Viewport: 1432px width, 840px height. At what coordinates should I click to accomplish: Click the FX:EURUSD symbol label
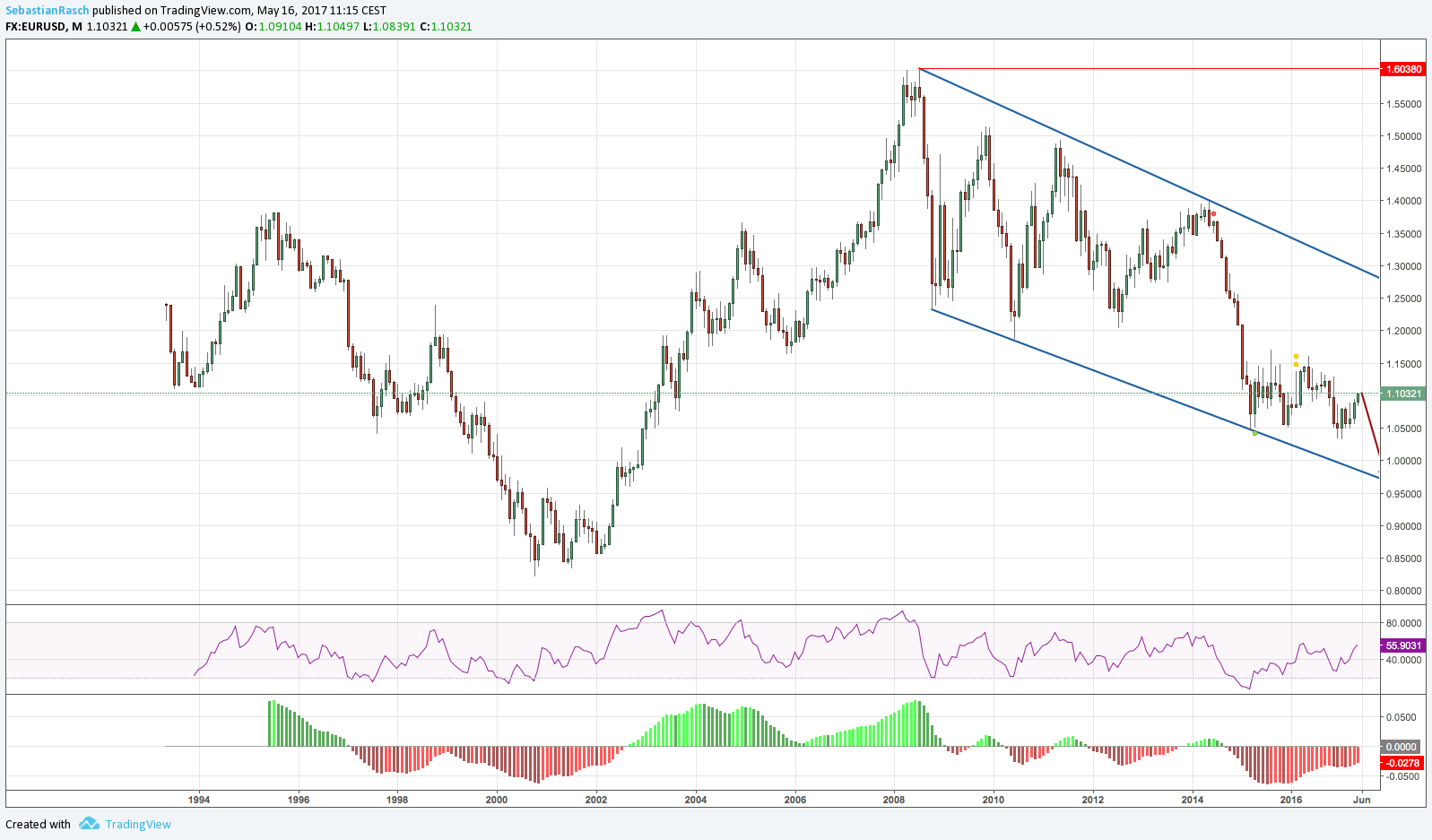click(36, 26)
